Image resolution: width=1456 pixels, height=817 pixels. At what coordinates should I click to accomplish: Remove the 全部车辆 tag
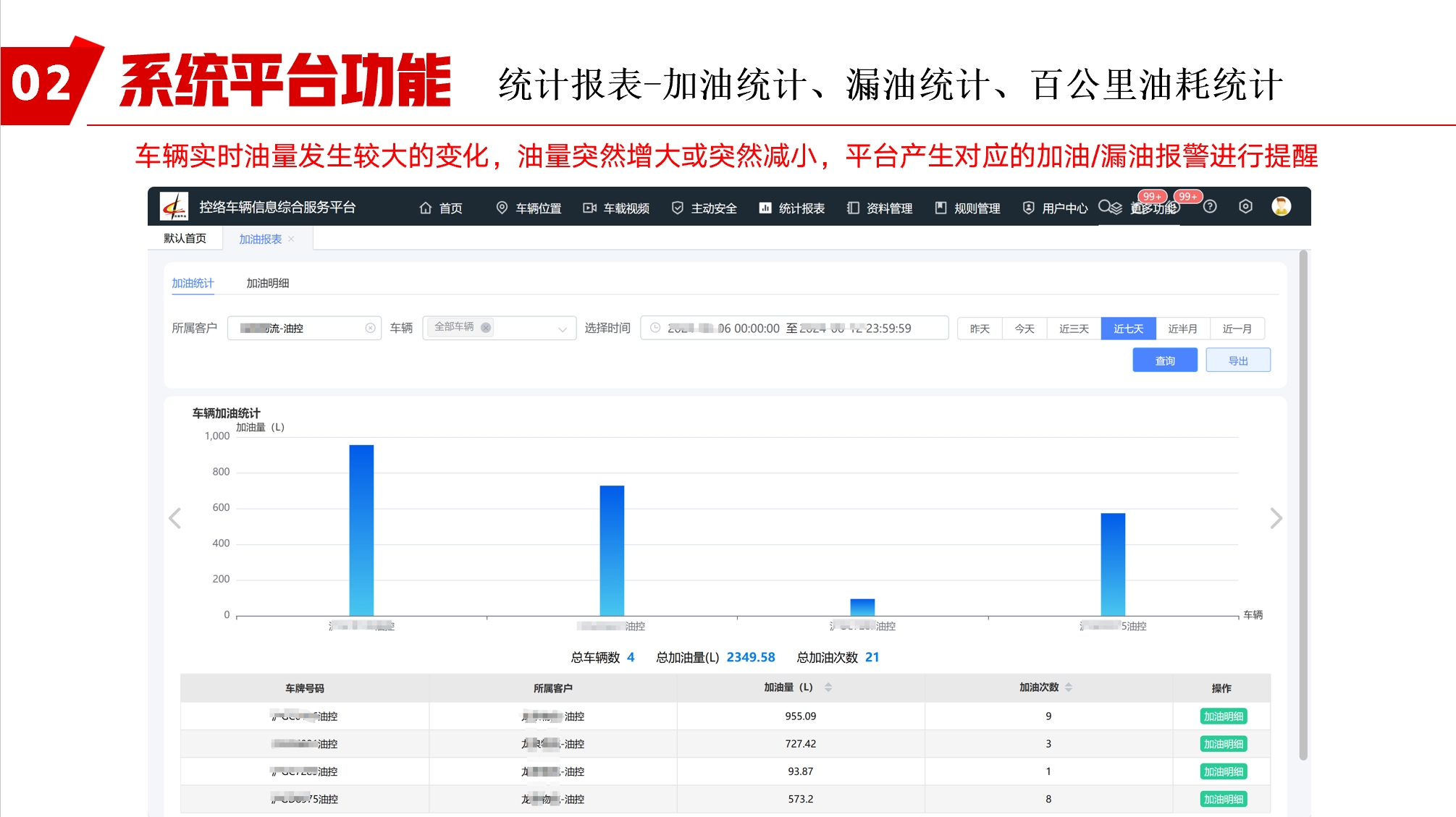[x=486, y=328]
